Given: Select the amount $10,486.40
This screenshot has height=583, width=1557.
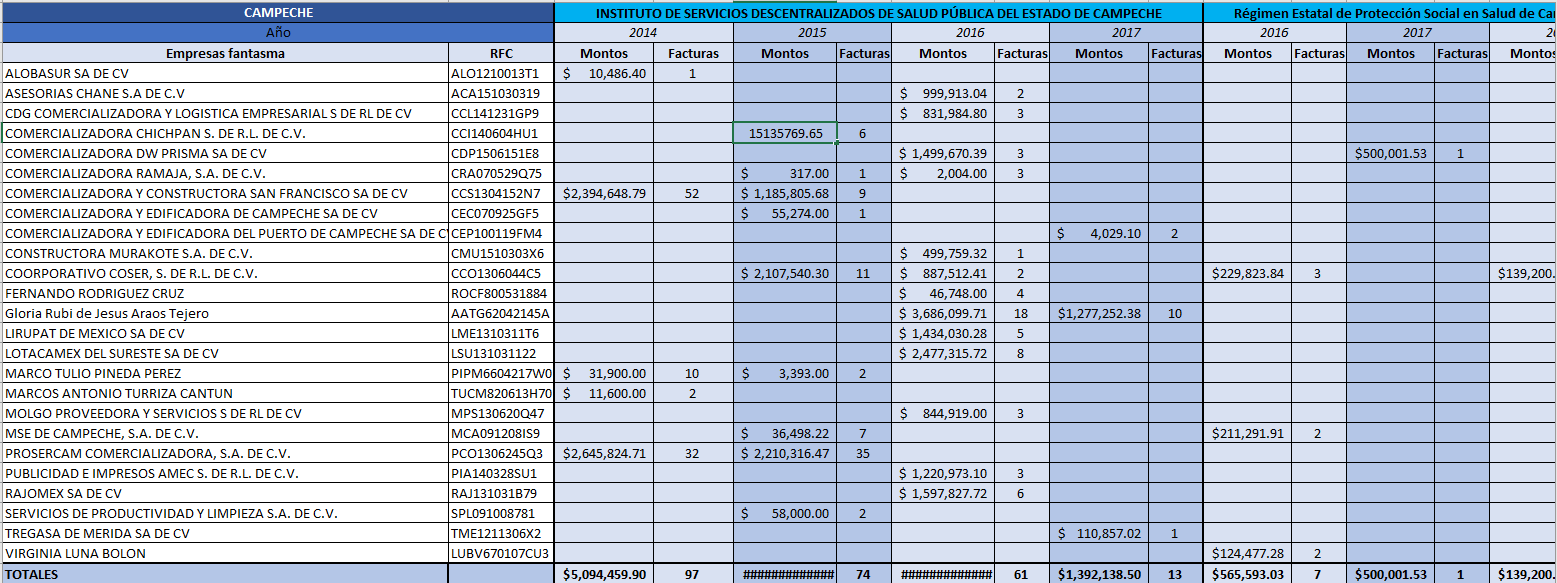Looking at the screenshot, I should 604,73.
